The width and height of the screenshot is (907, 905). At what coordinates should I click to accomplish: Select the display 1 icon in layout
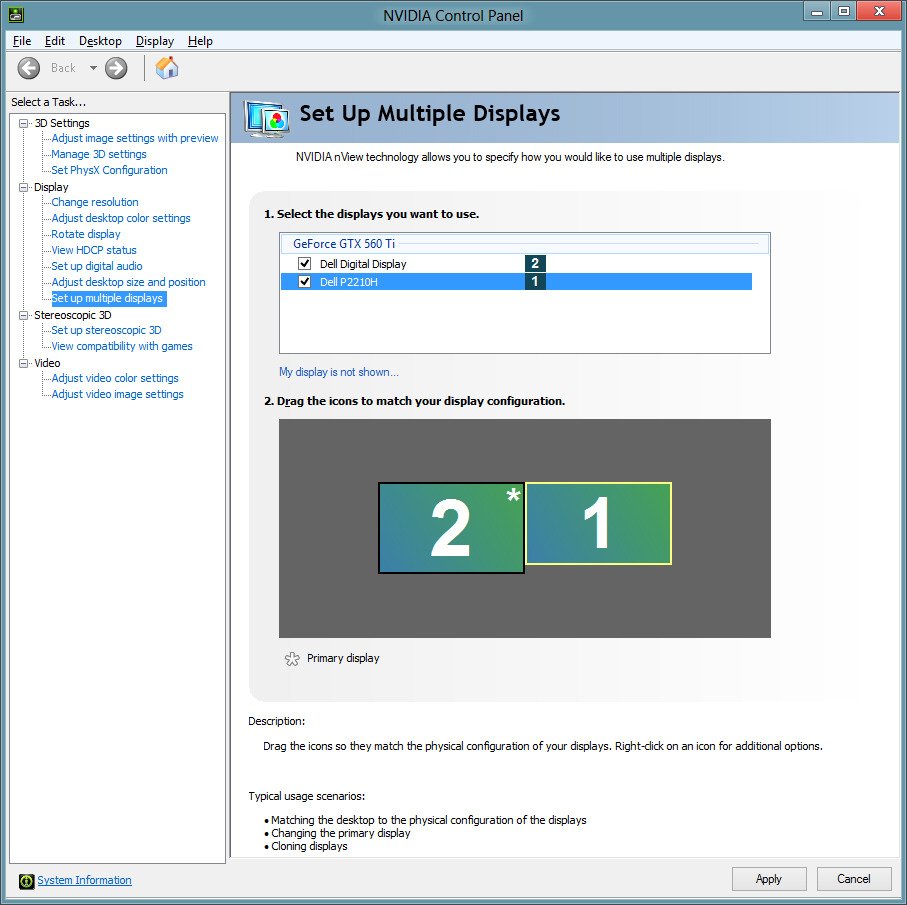coord(598,523)
